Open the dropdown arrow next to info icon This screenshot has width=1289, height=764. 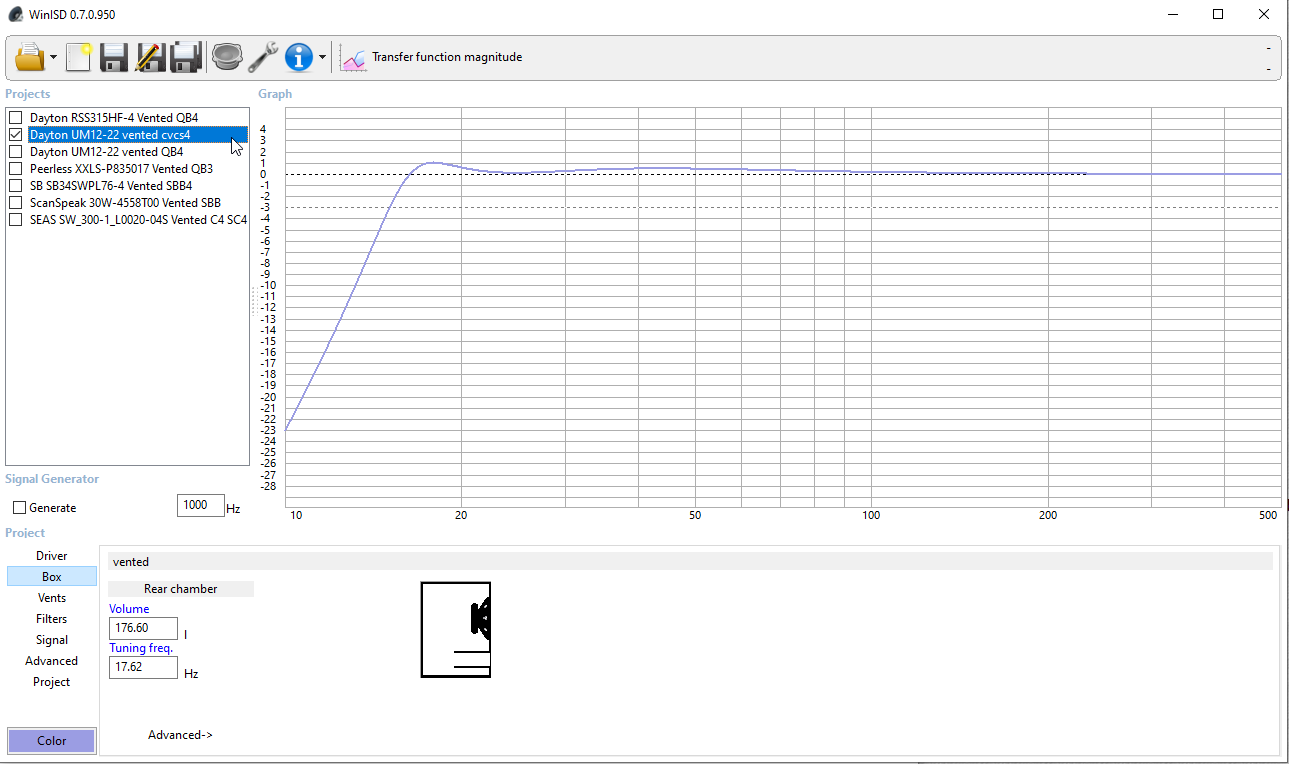322,58
